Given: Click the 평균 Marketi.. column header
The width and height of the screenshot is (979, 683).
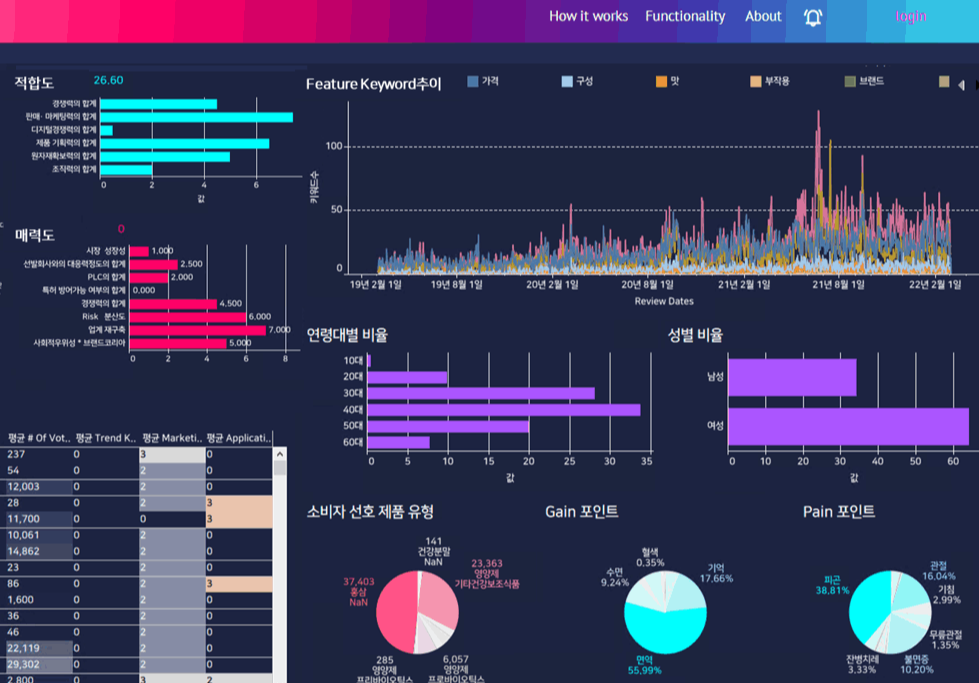Looking at the screenshot, I should [x=172, y=438].
